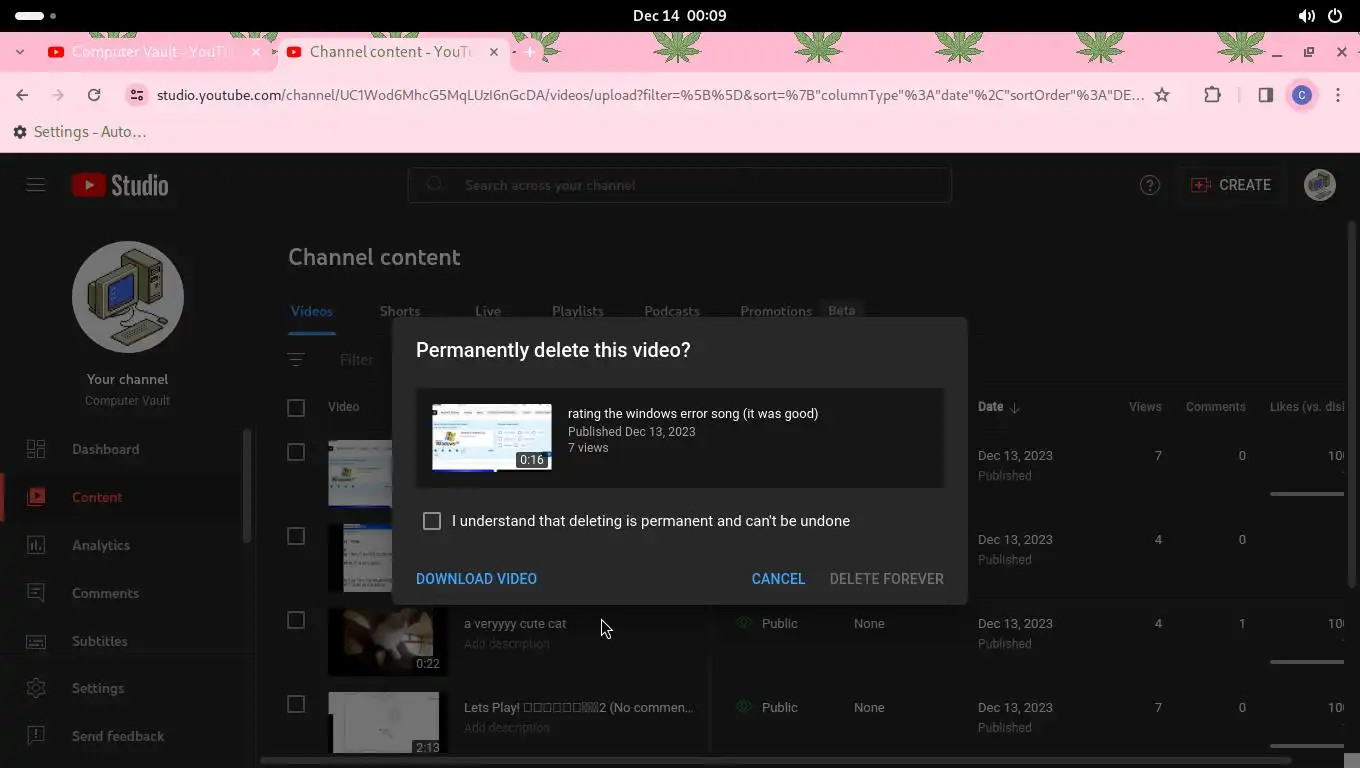Sort by the Date column header arrow
1360x768 pixels.
coord(1015,407)
